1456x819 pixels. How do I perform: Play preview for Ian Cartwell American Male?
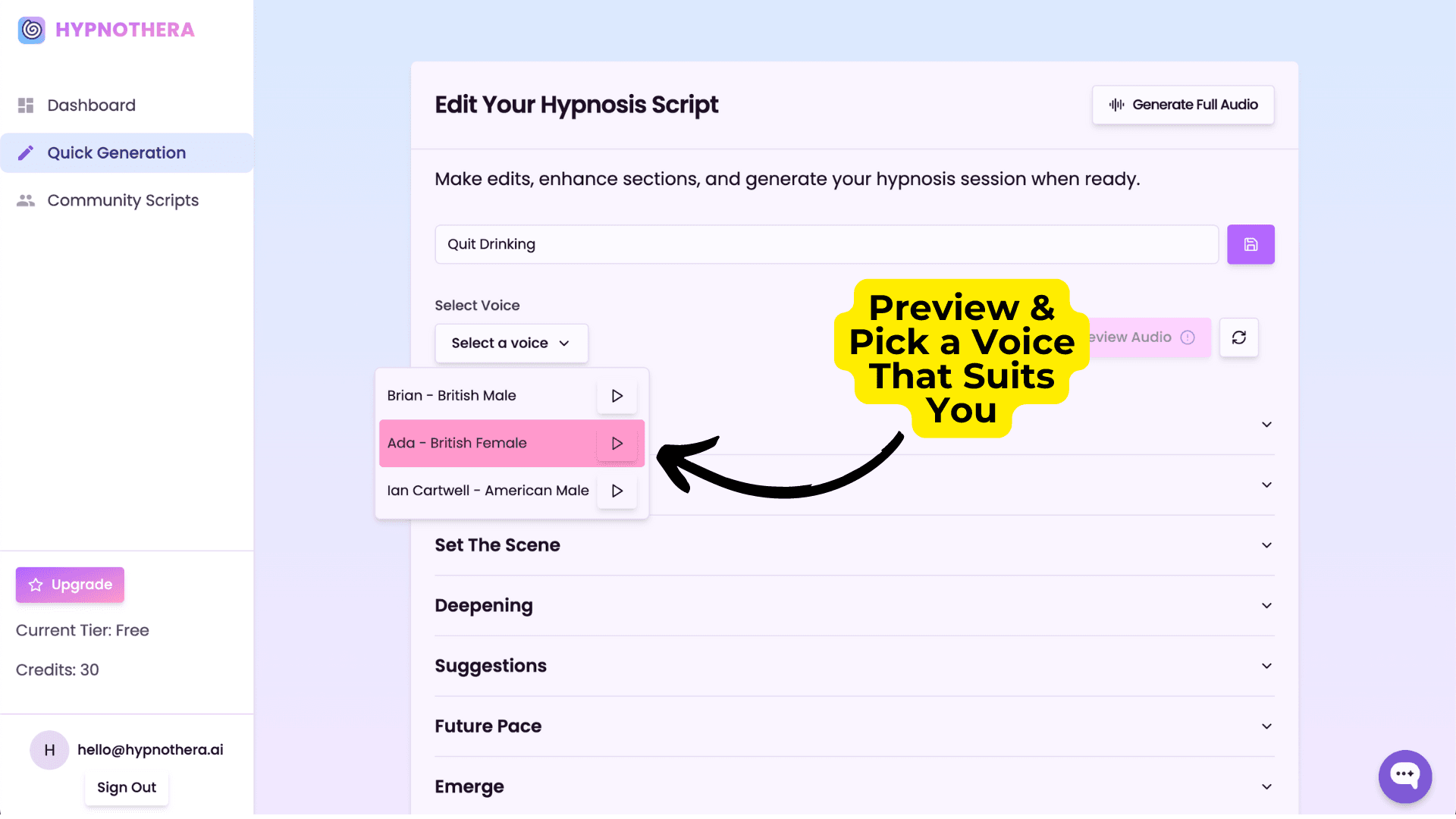617,490
